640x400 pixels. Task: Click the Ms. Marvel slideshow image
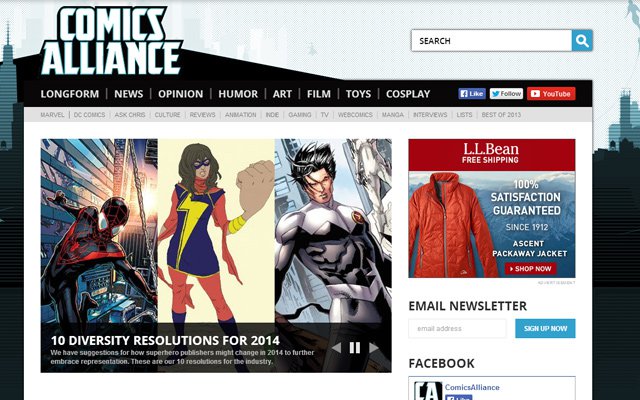point(216,231)
